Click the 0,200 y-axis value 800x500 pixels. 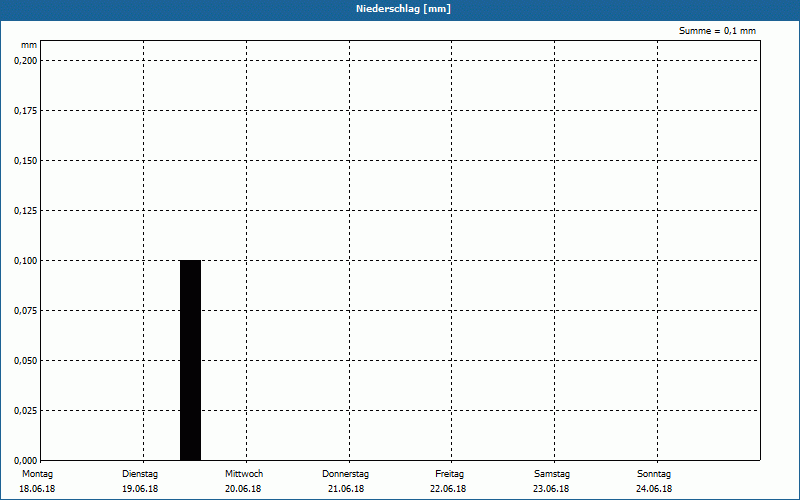26,61
